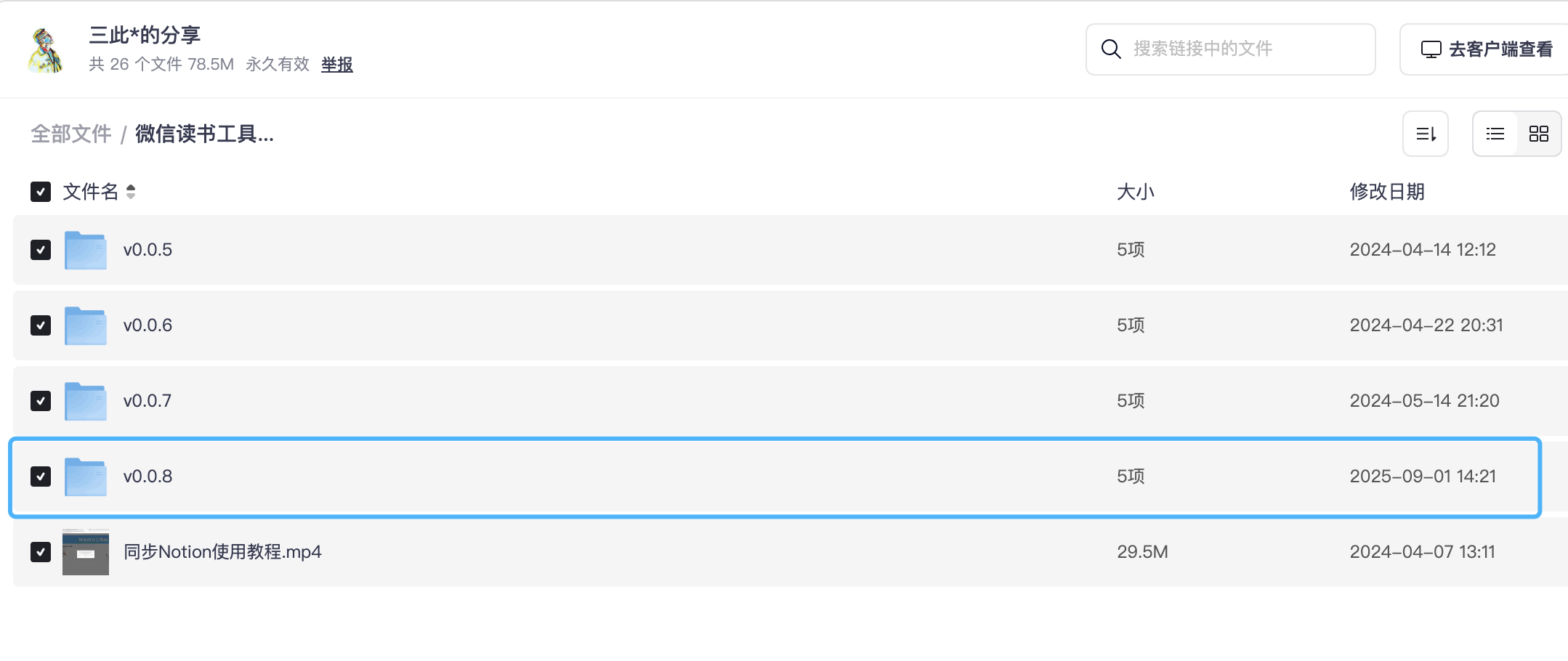The width and height of the screenshot is (1568, 661).
Task: Deselect the 同步Notion使用教程.mp4 checkbox
Action: coord(41,552)
